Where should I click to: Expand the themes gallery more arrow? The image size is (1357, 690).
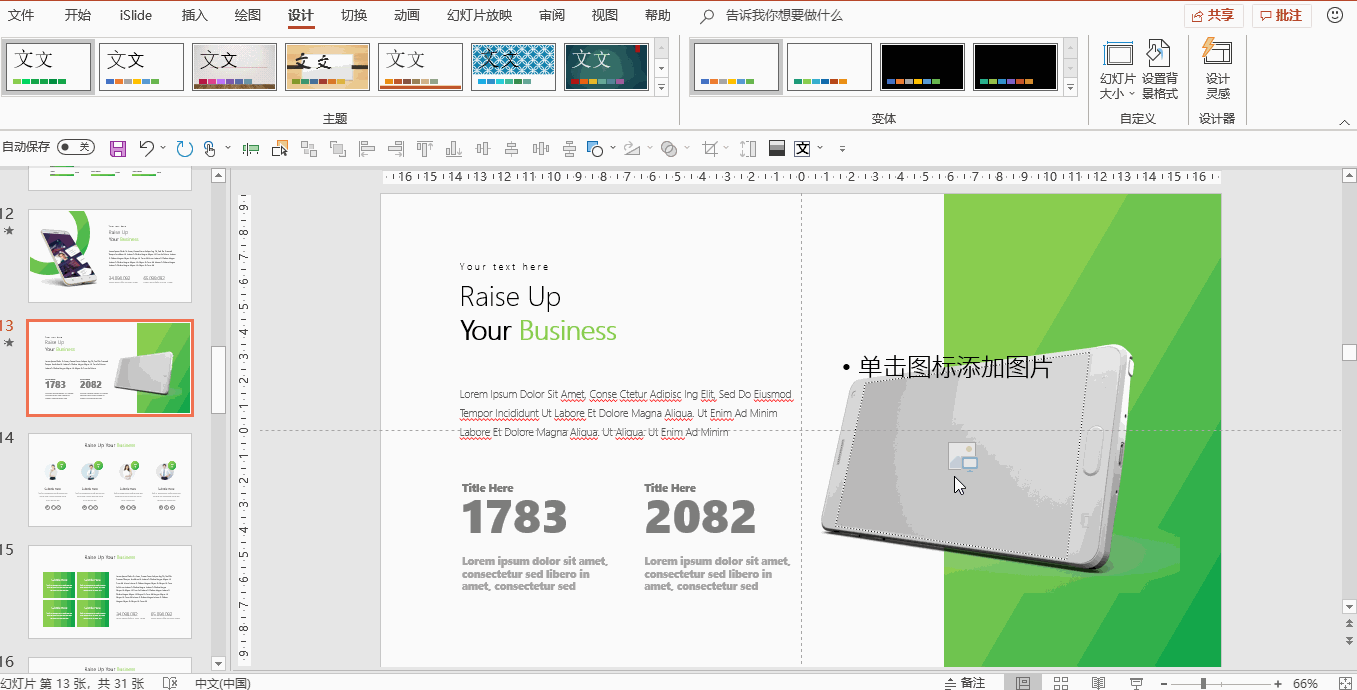point(661,88)
